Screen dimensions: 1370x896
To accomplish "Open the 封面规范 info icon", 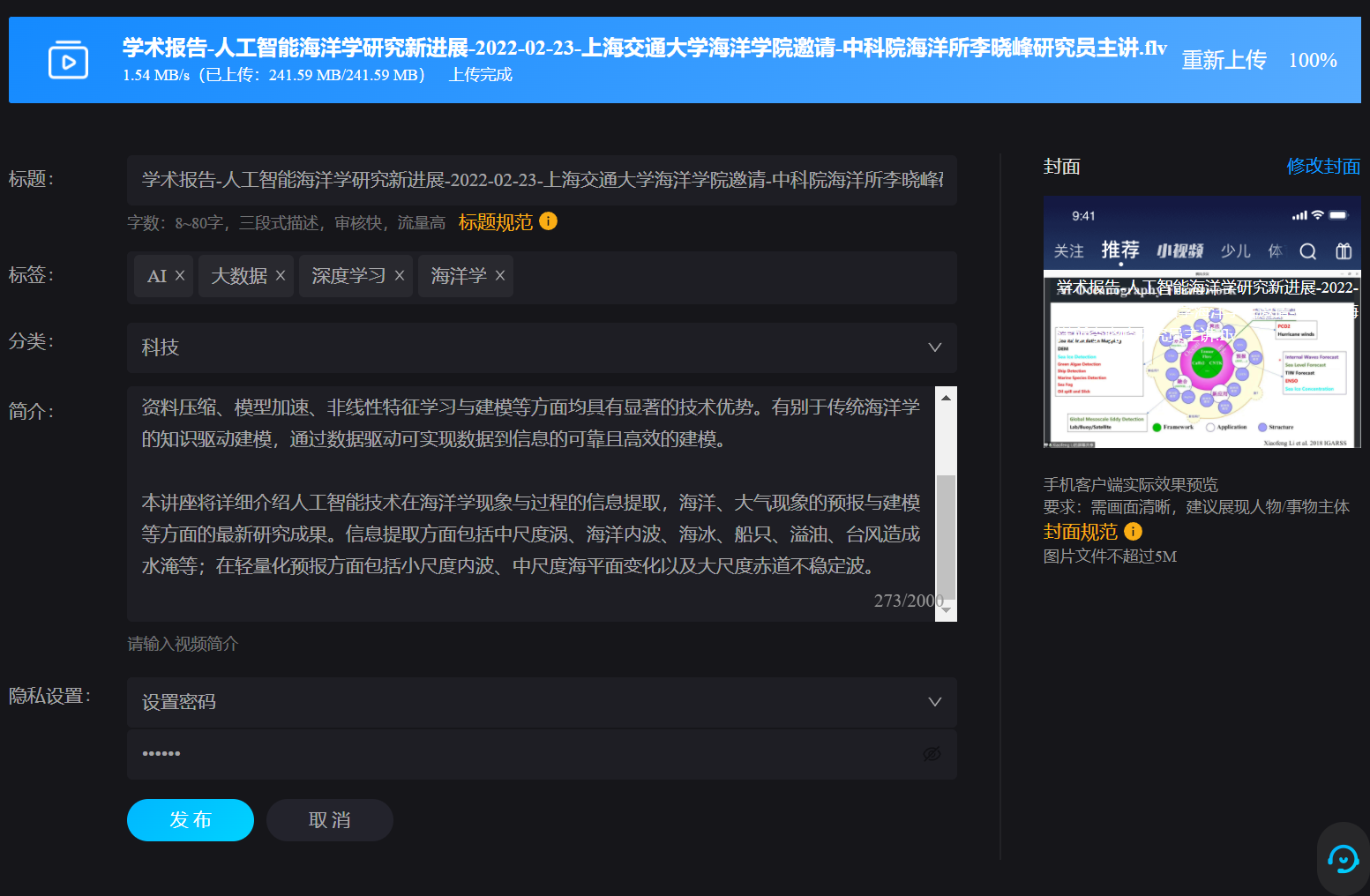I will (1133, 532).
